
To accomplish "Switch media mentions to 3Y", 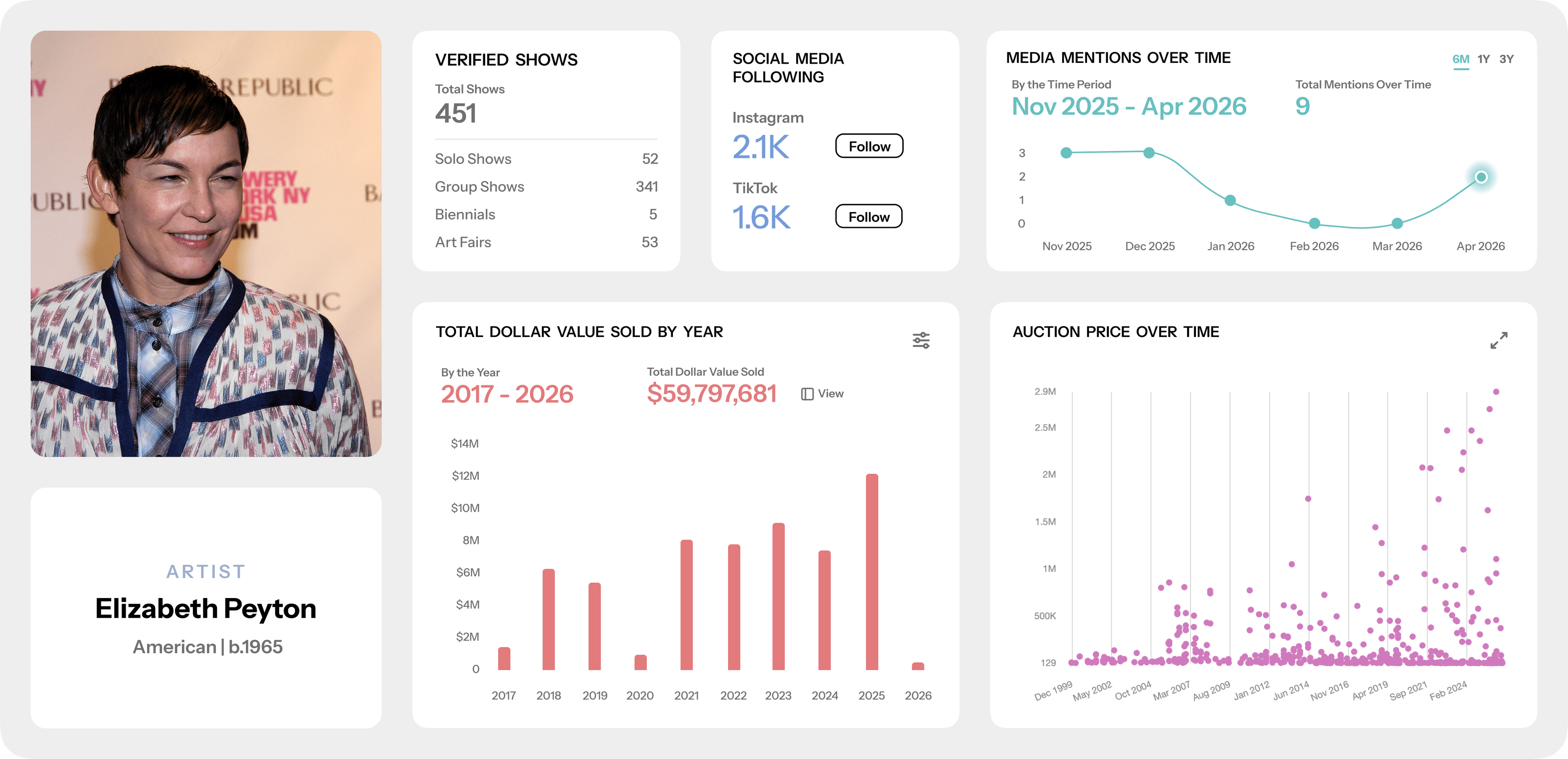I will [x=1506, y=59].
